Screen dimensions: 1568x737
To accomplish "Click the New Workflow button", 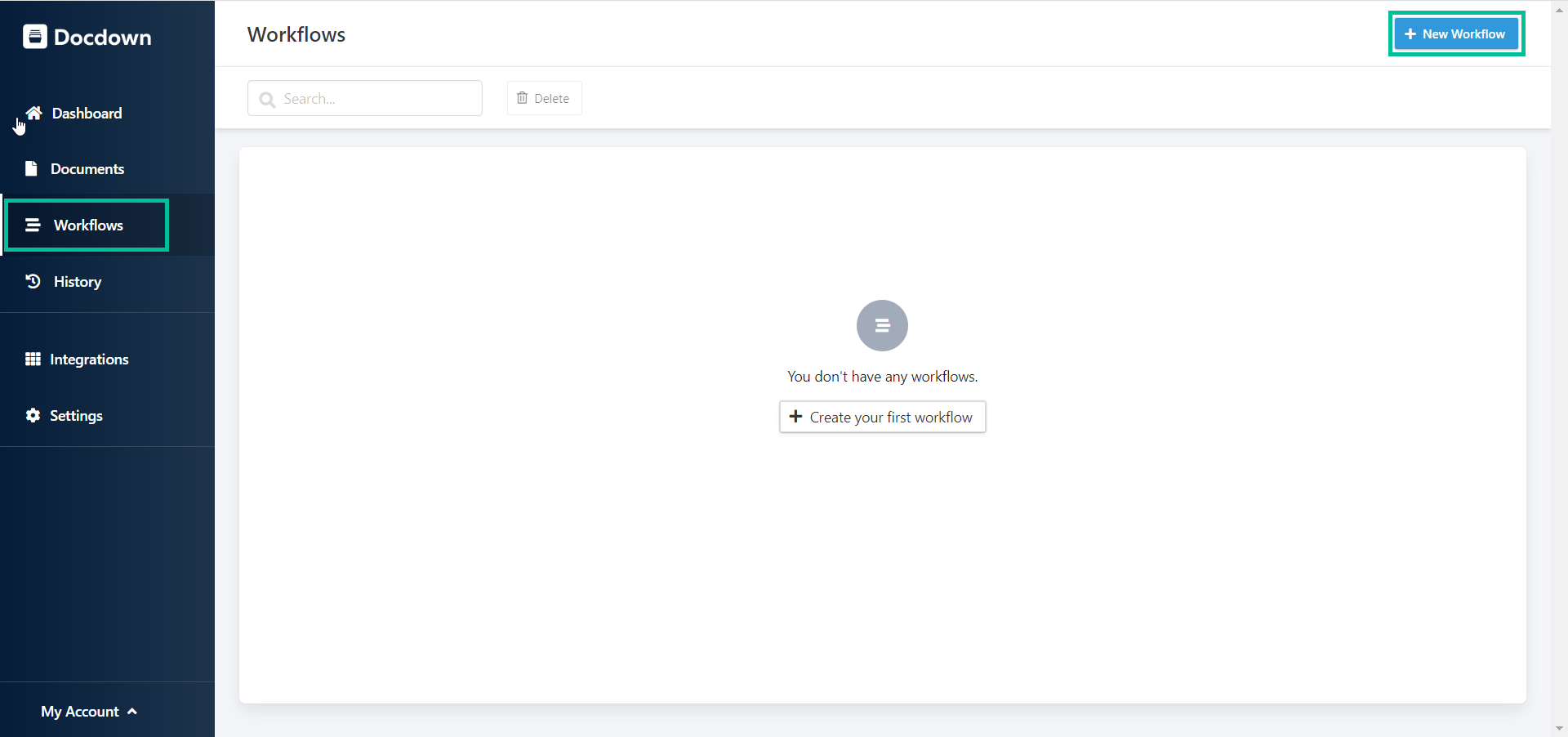I will coord(1456,33).
